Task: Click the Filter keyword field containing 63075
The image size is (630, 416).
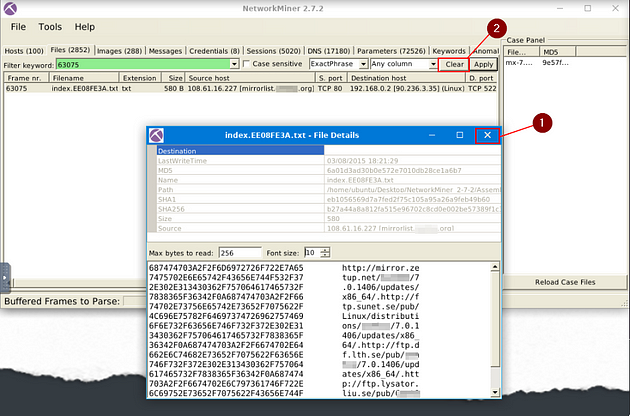Action: click(143, 64)
